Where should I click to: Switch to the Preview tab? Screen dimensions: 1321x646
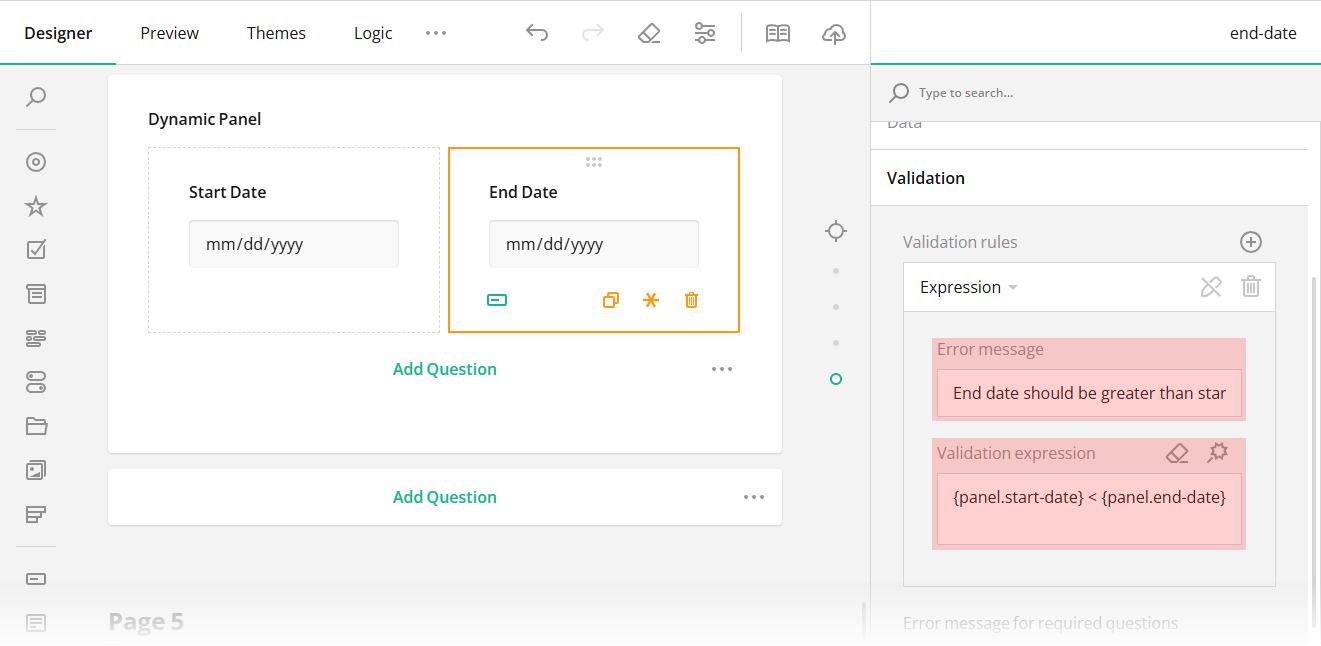(168, 33)
